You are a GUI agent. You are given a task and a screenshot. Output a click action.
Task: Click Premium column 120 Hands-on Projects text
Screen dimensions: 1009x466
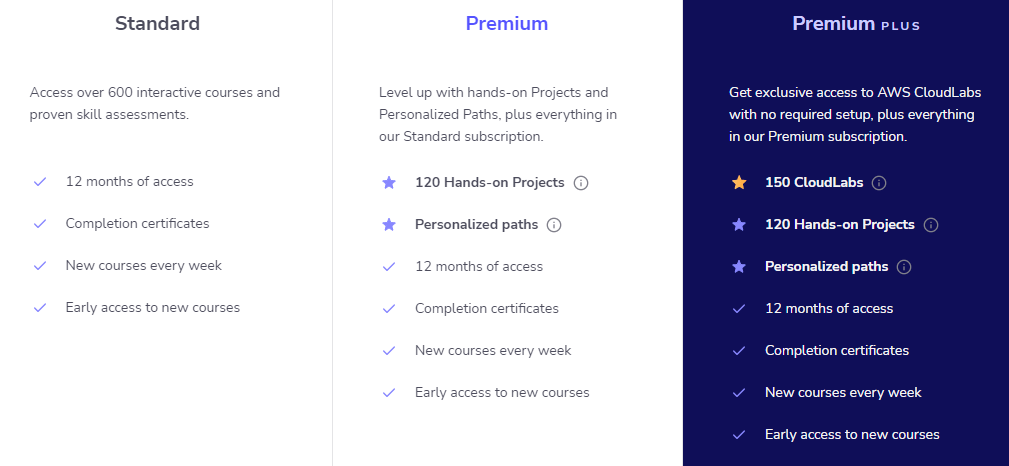click(489, 183)
